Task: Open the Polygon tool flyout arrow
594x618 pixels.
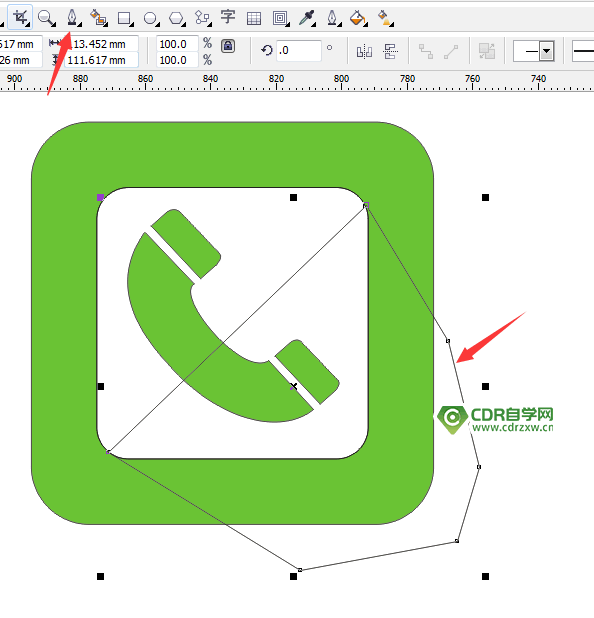Action: [184, 25]
